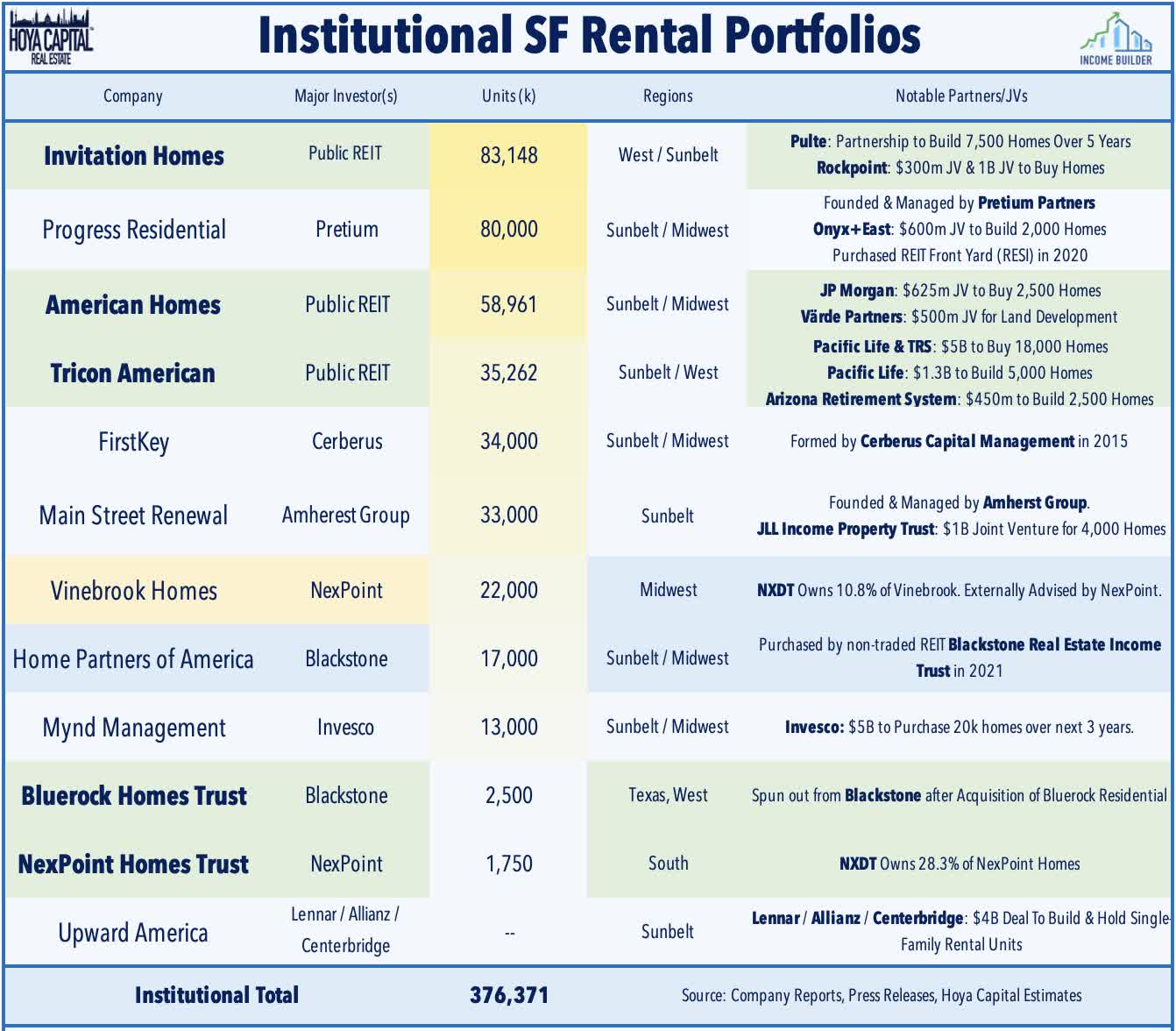Click 'Blackstone' in the Home Partners row
Image resolution: width=1176 pixels, height=1031 pixels.
coord(346,658)
